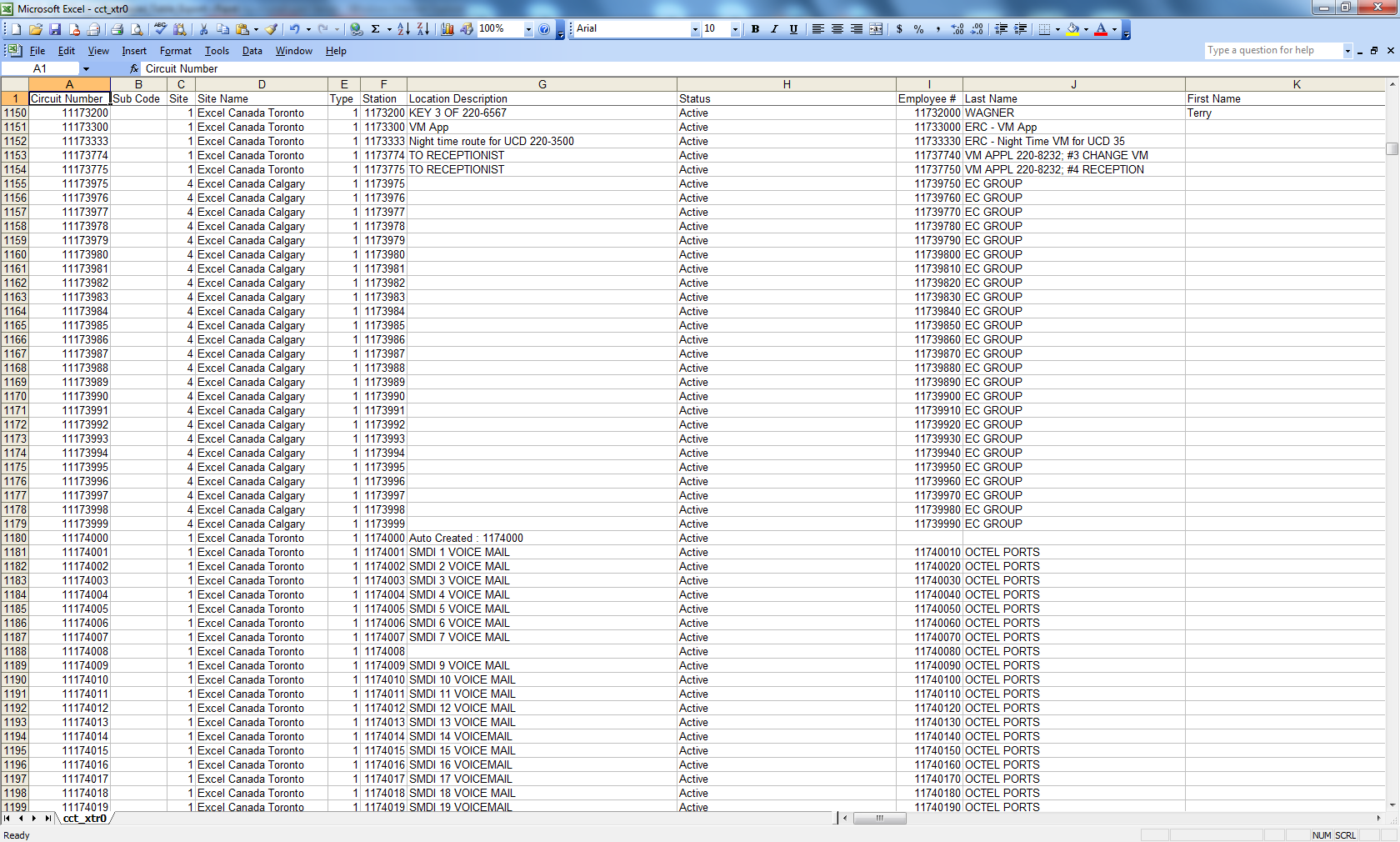
Task: Sort descending Z to A
Action: pyautogui.click(x=423, y=29)
